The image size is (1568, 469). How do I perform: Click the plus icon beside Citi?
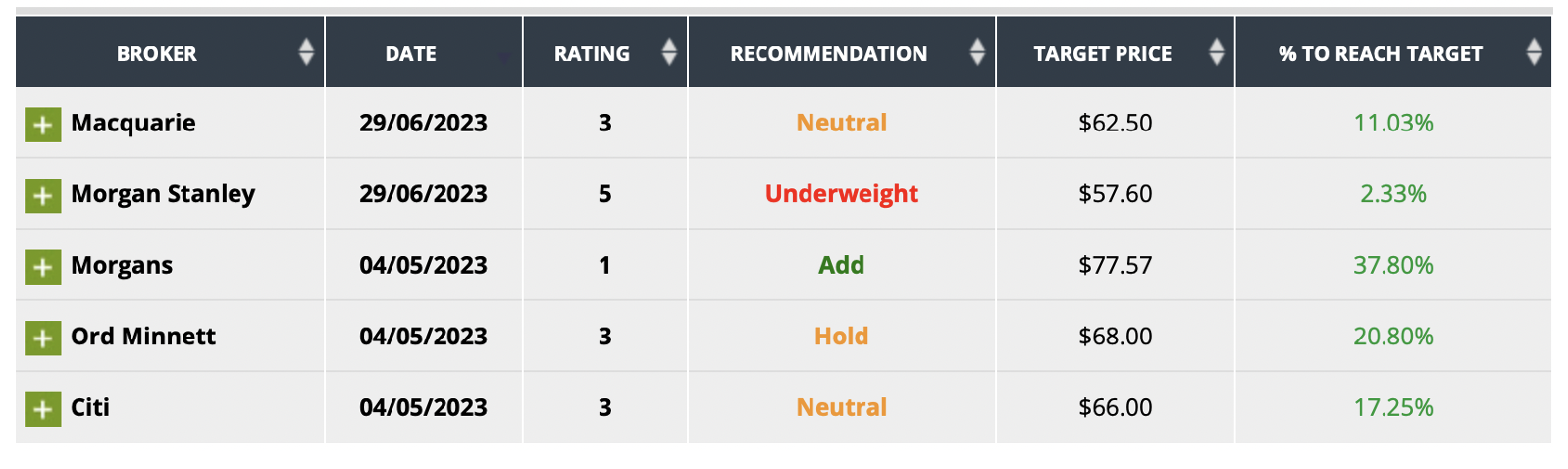[42, 409]
